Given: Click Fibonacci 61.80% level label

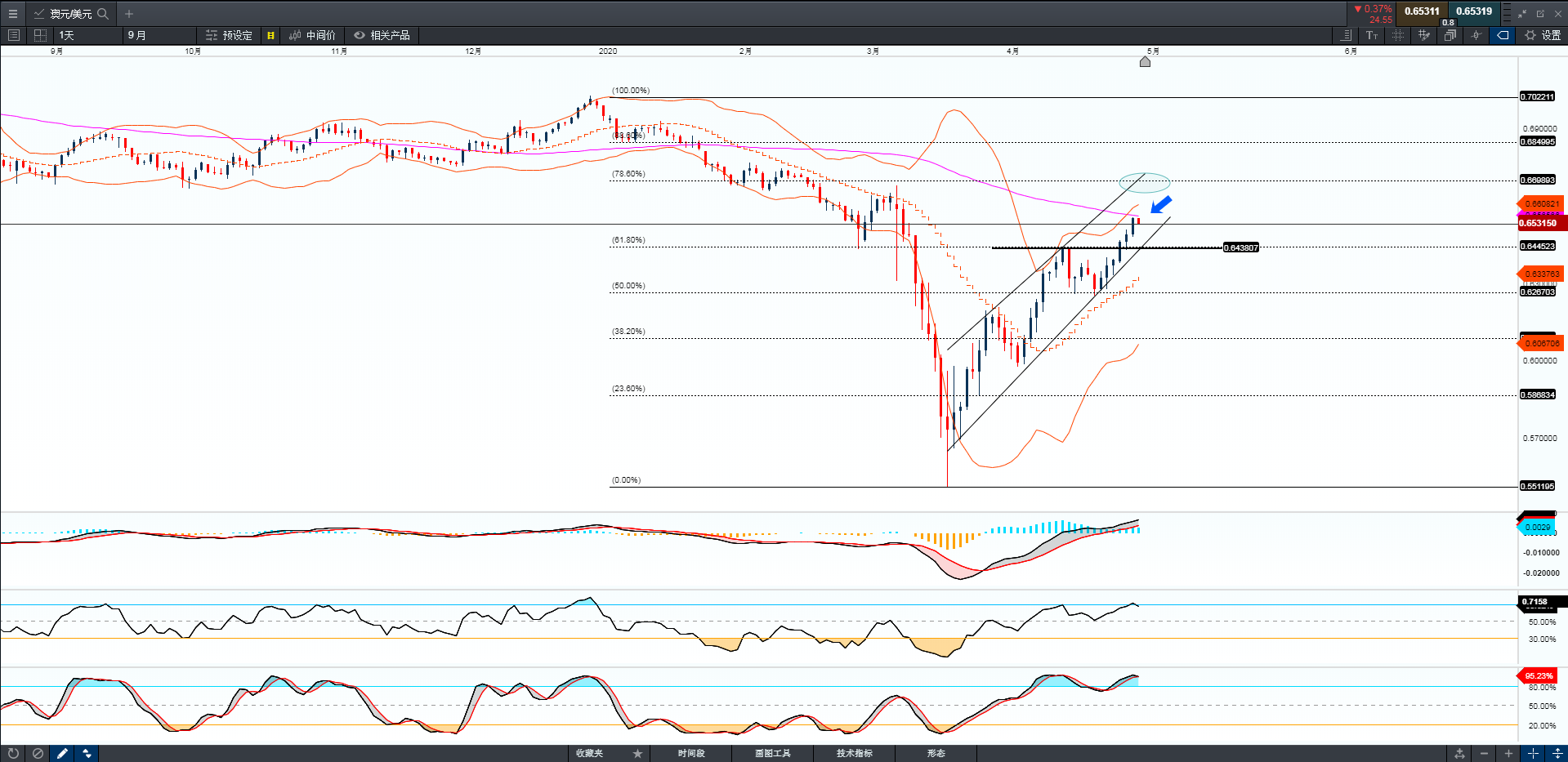Looking at the screenshot, I should point(628,240).
